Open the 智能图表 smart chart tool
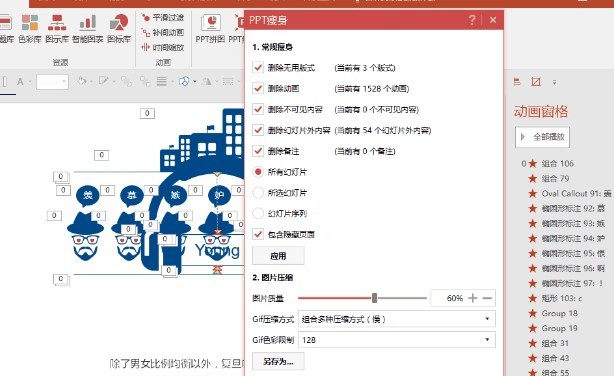This screenshot has width=614, height=376. 88,28
